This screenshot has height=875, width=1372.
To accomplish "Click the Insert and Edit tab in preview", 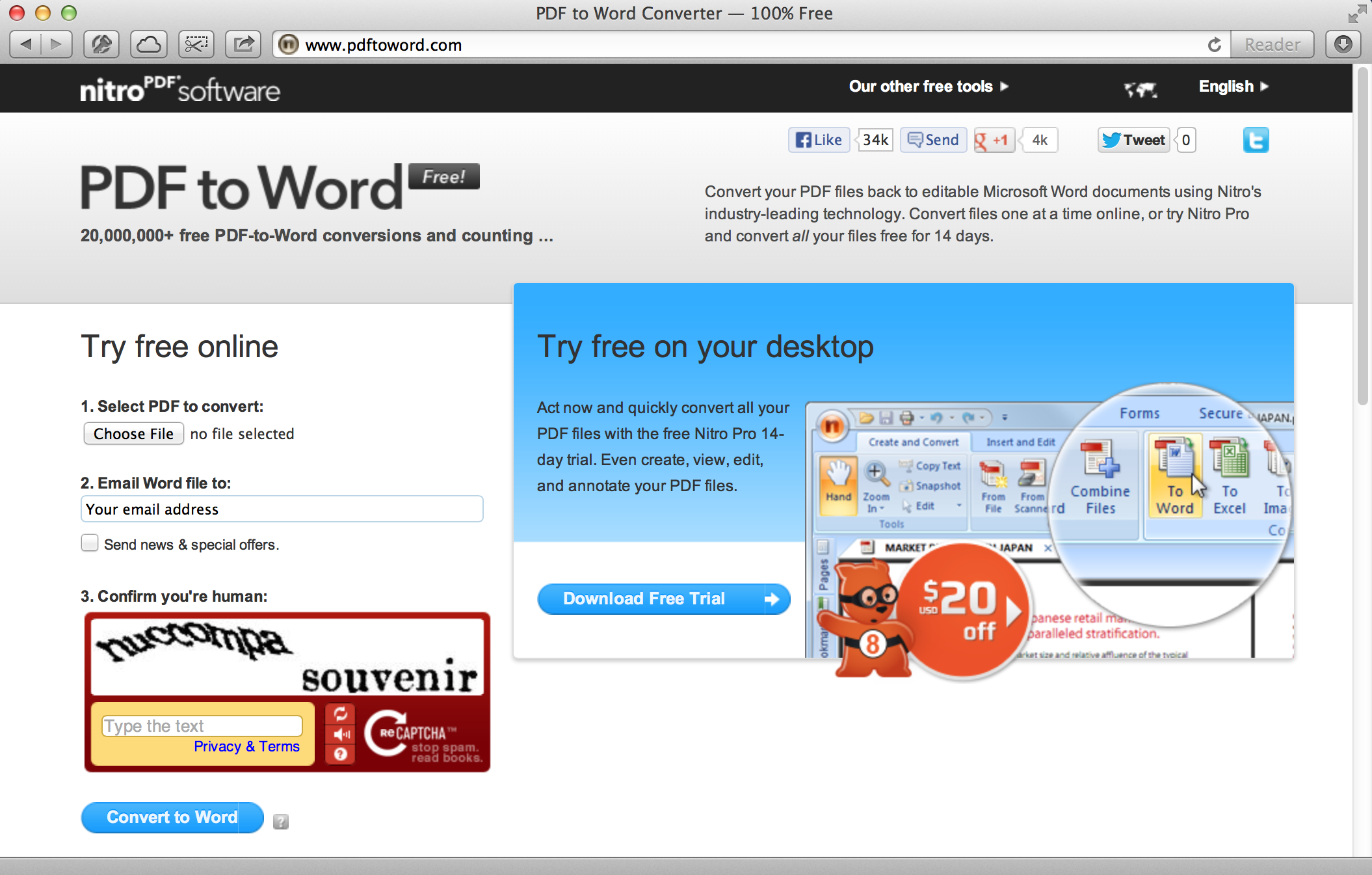I will pos(1020,442).
